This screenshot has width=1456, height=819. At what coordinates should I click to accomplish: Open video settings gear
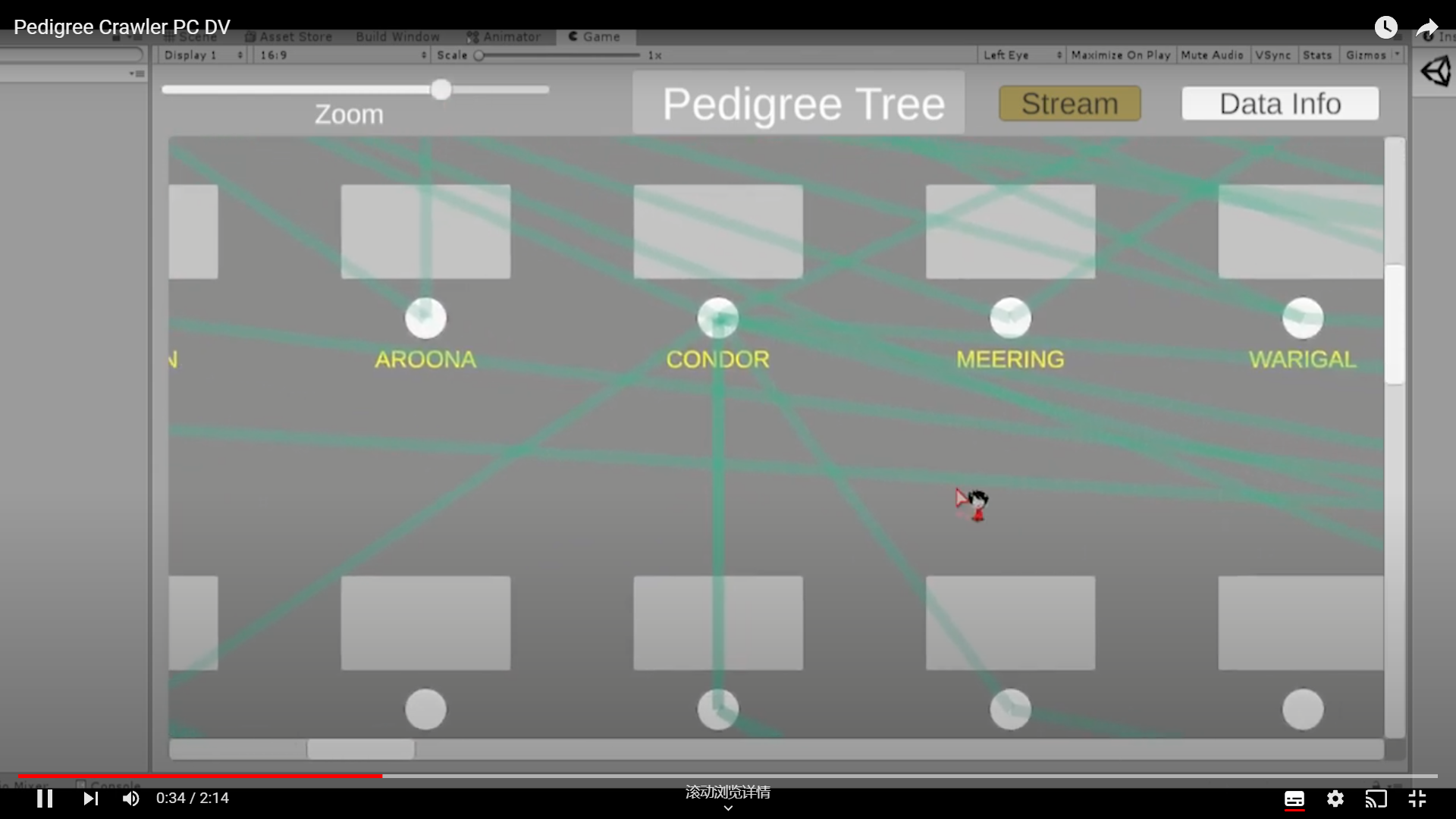coord(1335,799)
